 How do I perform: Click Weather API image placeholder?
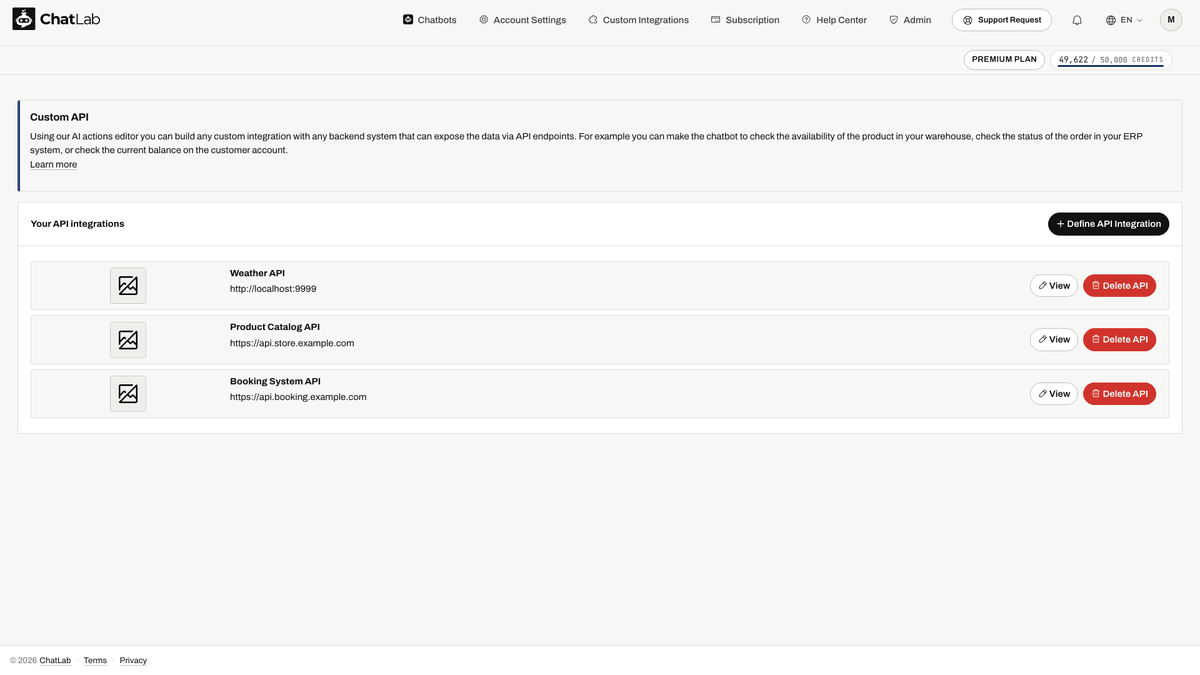[x=128, y=286]
